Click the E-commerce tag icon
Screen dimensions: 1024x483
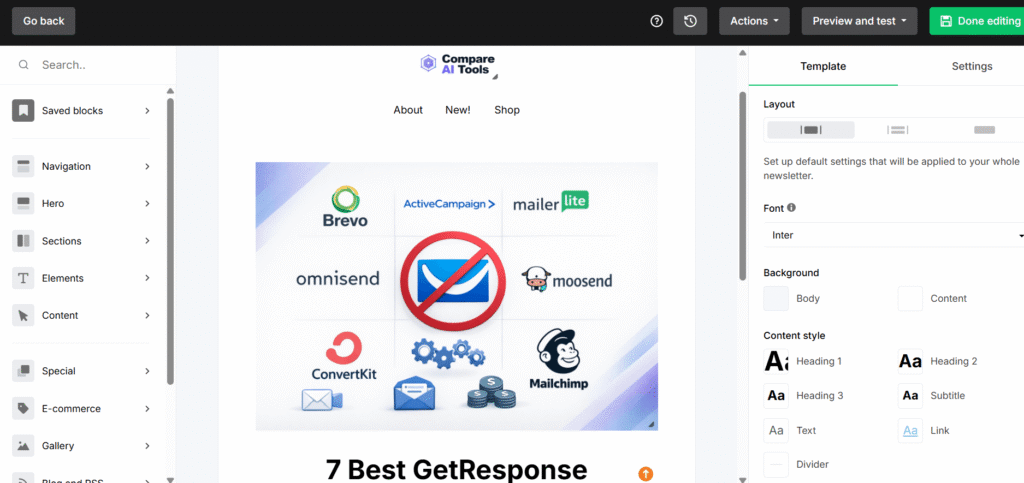coord(23,409)
